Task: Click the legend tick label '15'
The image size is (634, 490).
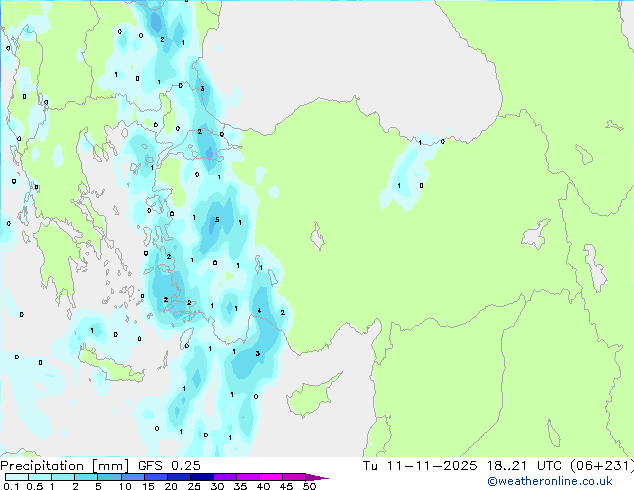Action: pos(148,486)
